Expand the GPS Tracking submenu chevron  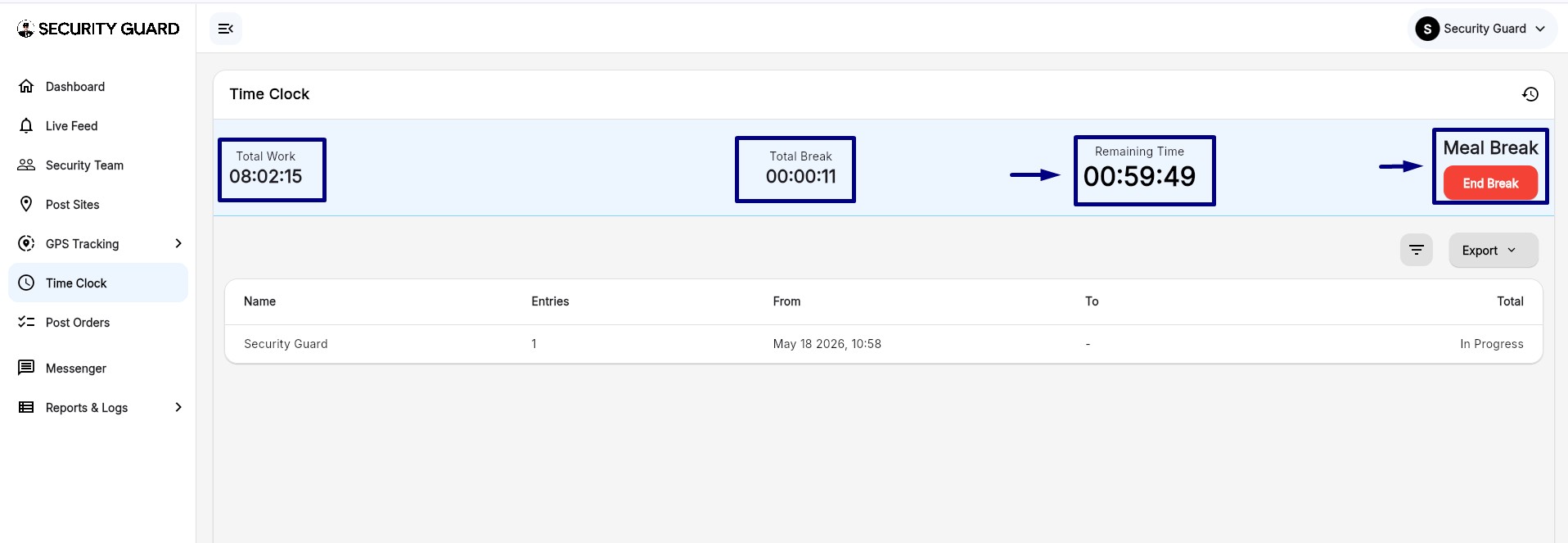178,243
